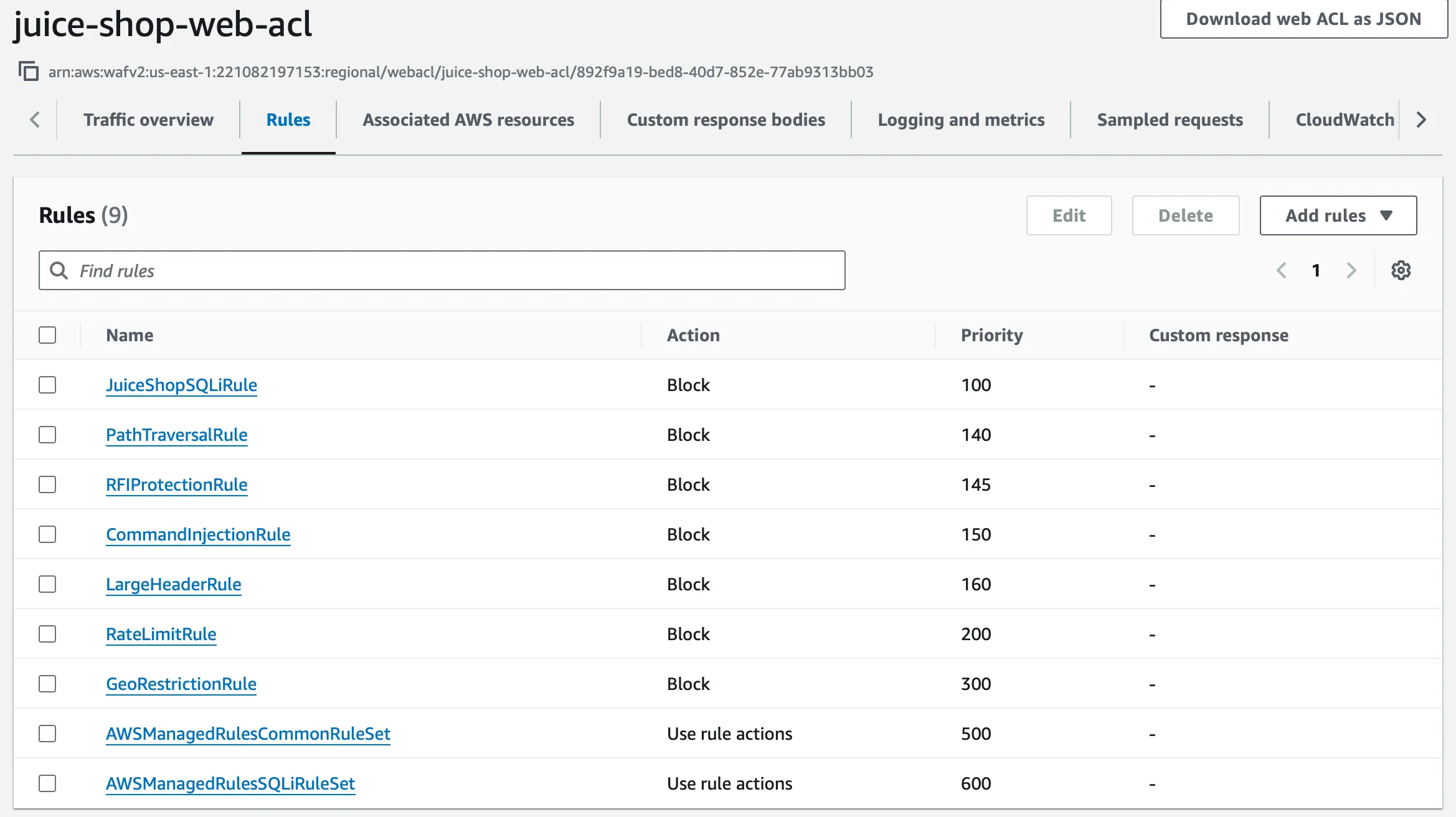Viewport: 1456px width, 817px height.
Task: Open the GeoRestrictionRule link
Action: coord(181,684)
